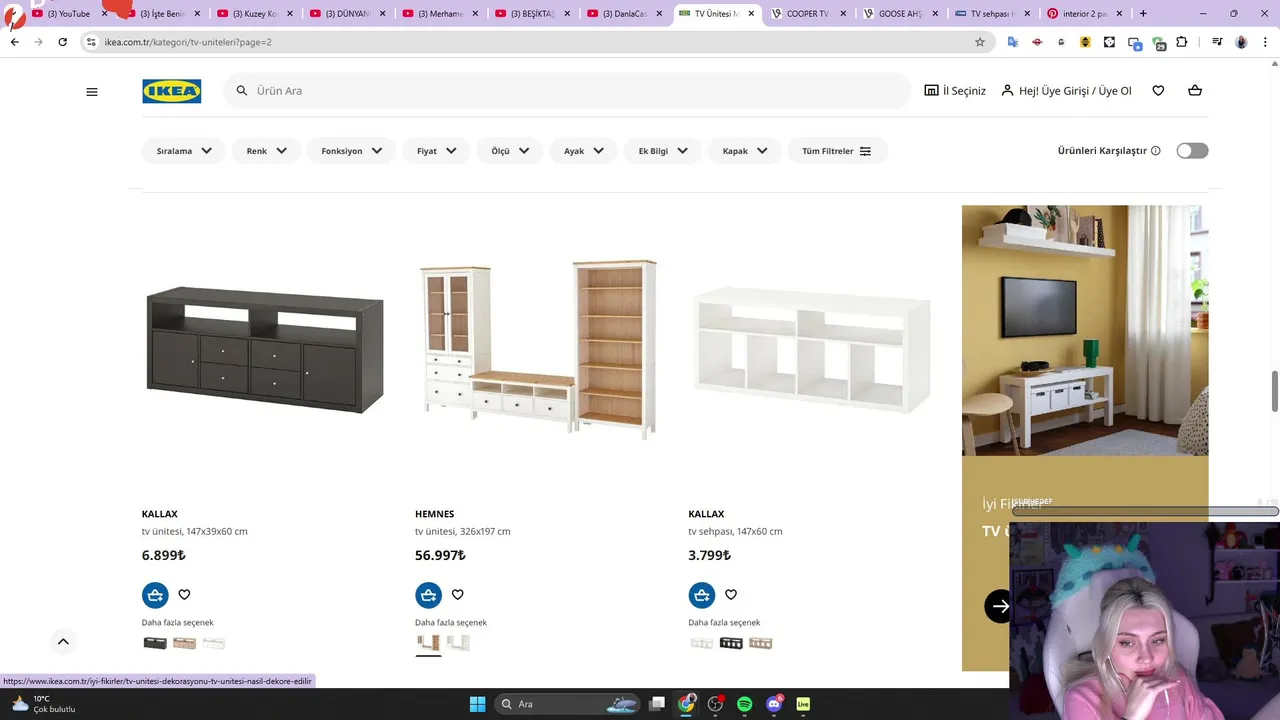The height and width of the screenshot is (720, 1280).
Task: Switch to the interior 2 Pinterest tab
Action: coord(1084,14)
